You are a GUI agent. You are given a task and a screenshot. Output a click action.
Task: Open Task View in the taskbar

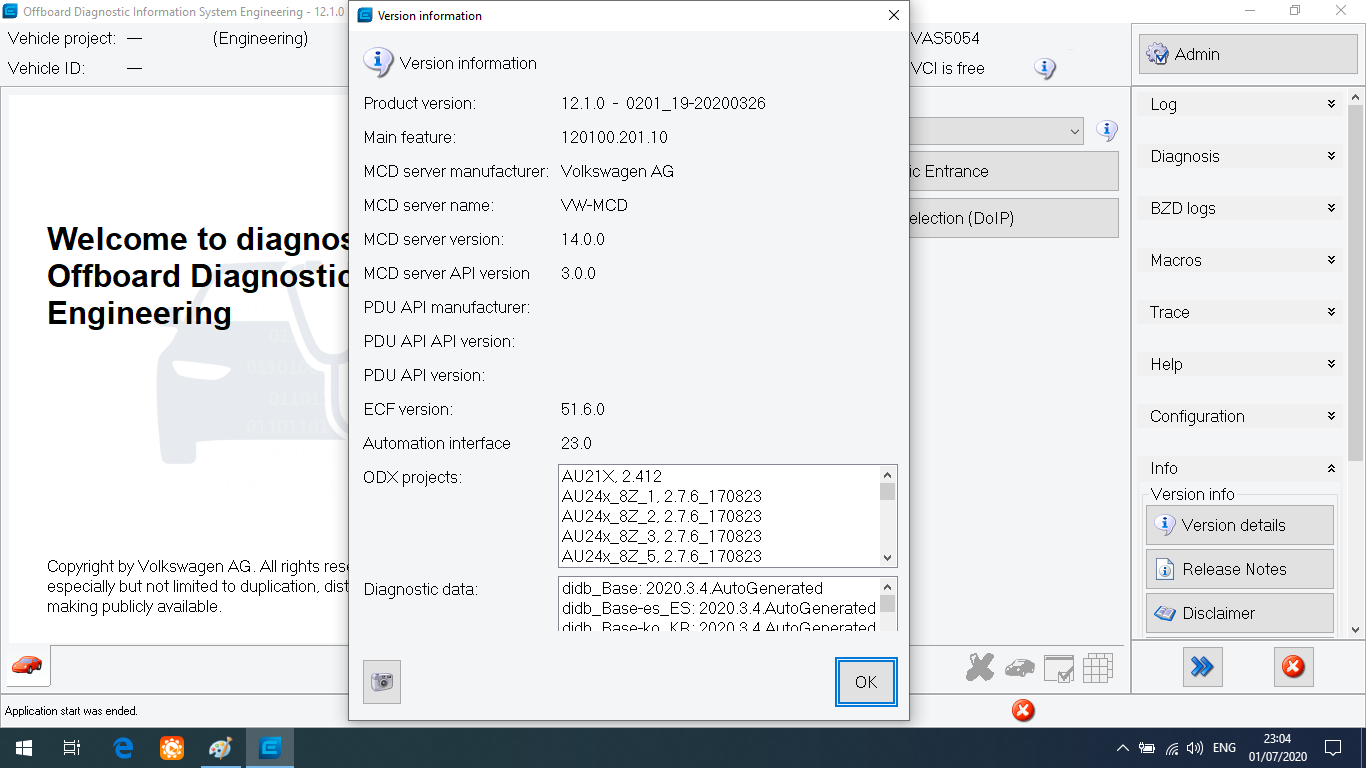(x=72, y=748)
